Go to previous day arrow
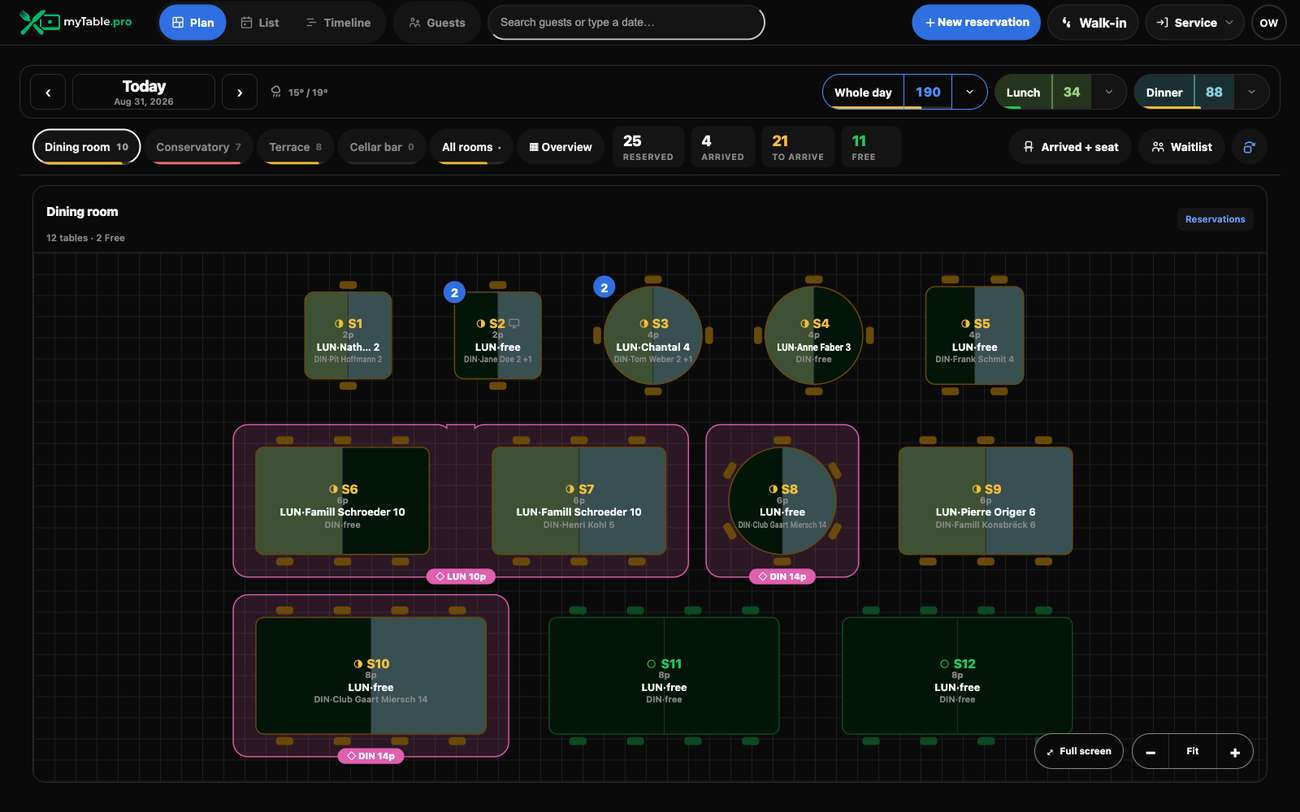Viewport: 1300px width, 812px height. 48,92
